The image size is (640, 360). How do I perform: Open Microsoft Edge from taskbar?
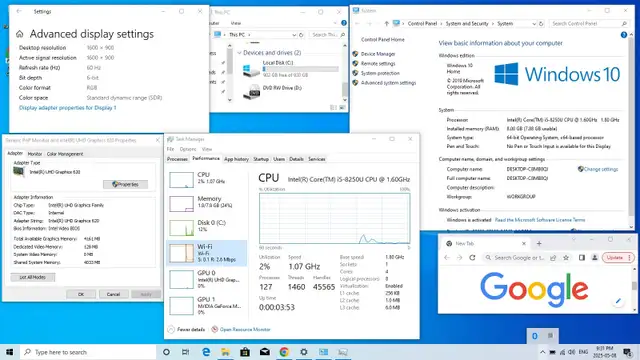[206, 352]
